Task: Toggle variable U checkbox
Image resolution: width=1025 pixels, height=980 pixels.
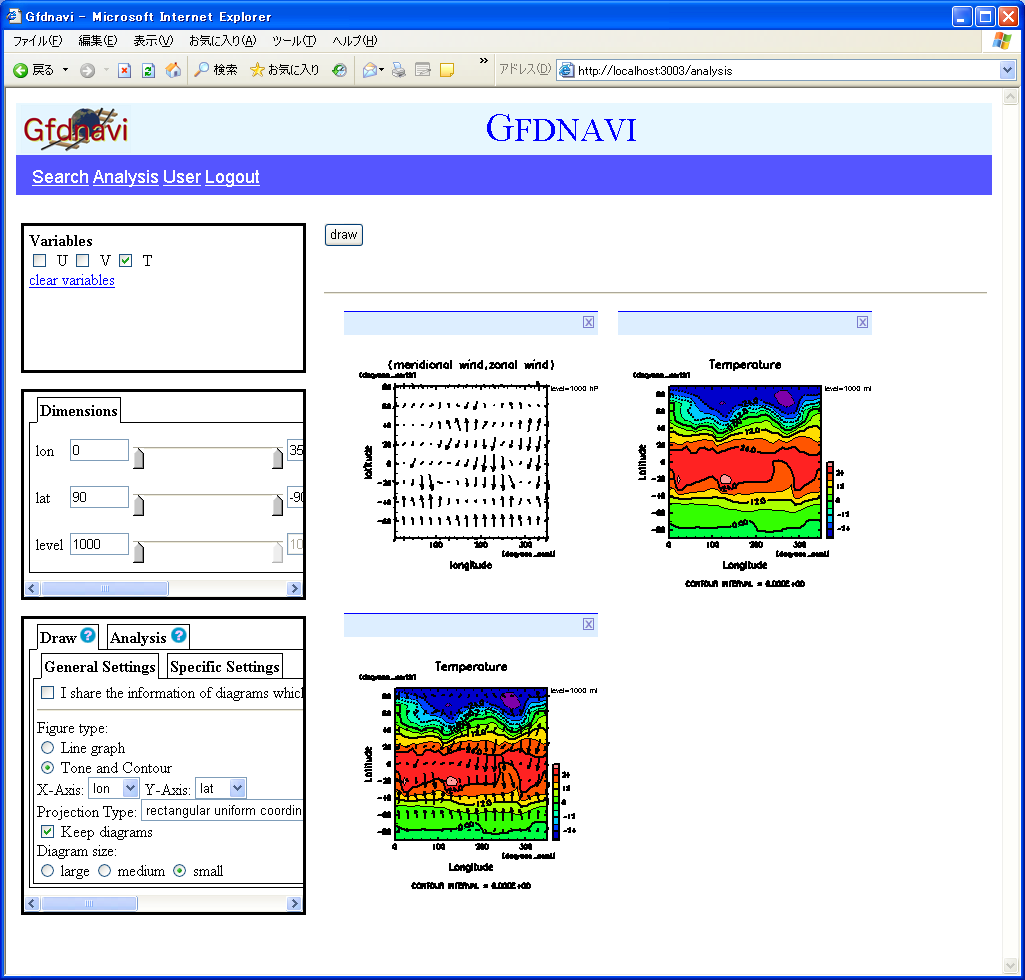Action: pyautogui.click(x=40, y=260)
